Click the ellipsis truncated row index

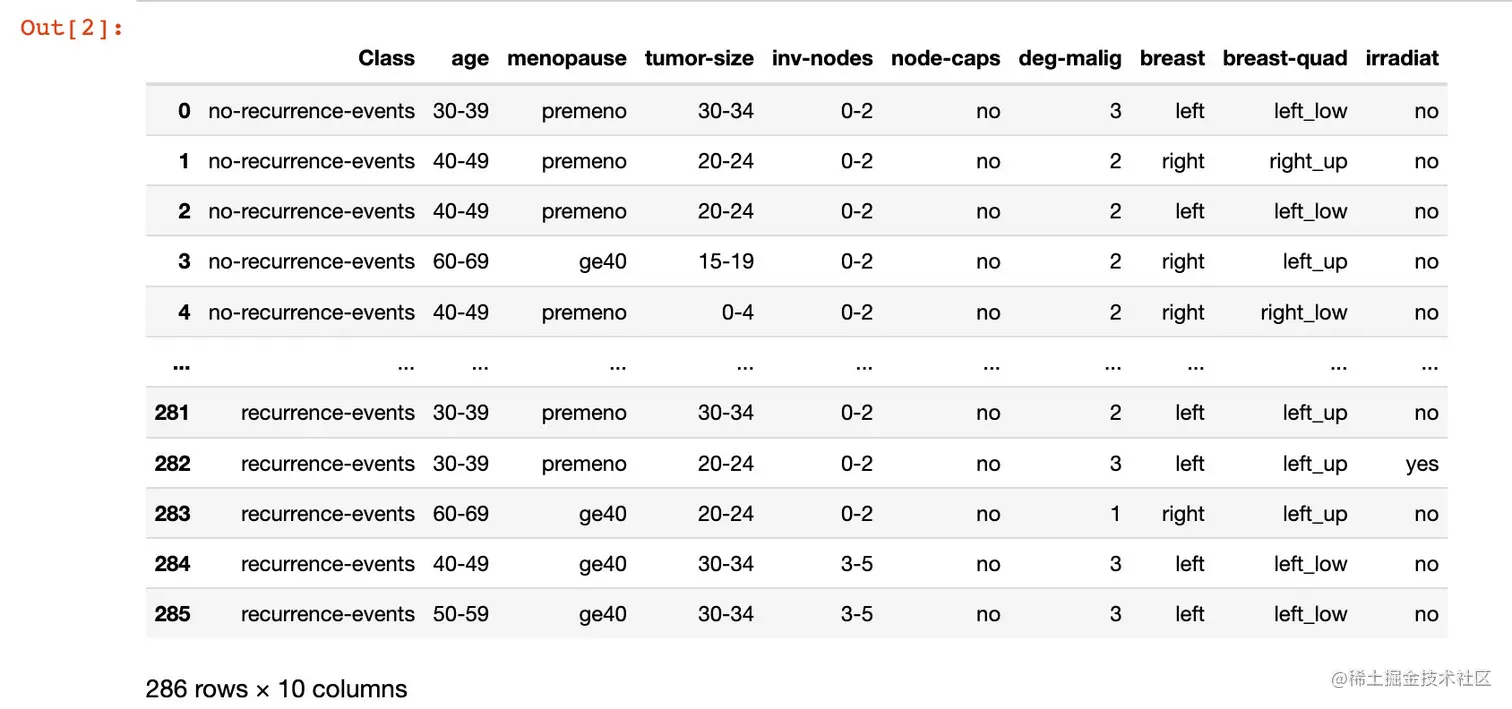(181, 364)
